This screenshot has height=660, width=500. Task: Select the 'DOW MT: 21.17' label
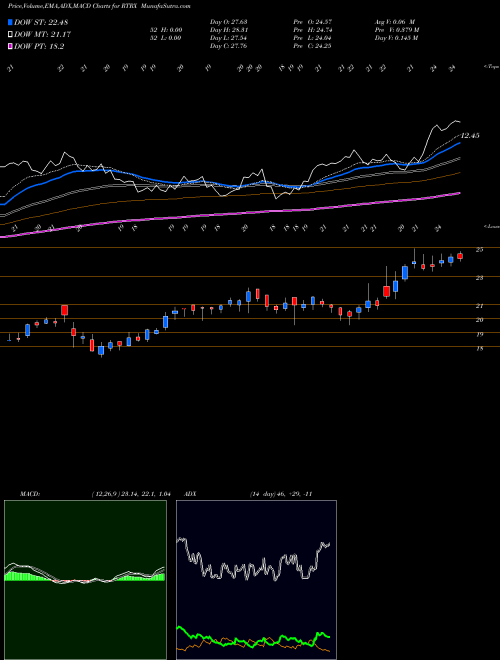pyautogui.click(x=42, y=35)
